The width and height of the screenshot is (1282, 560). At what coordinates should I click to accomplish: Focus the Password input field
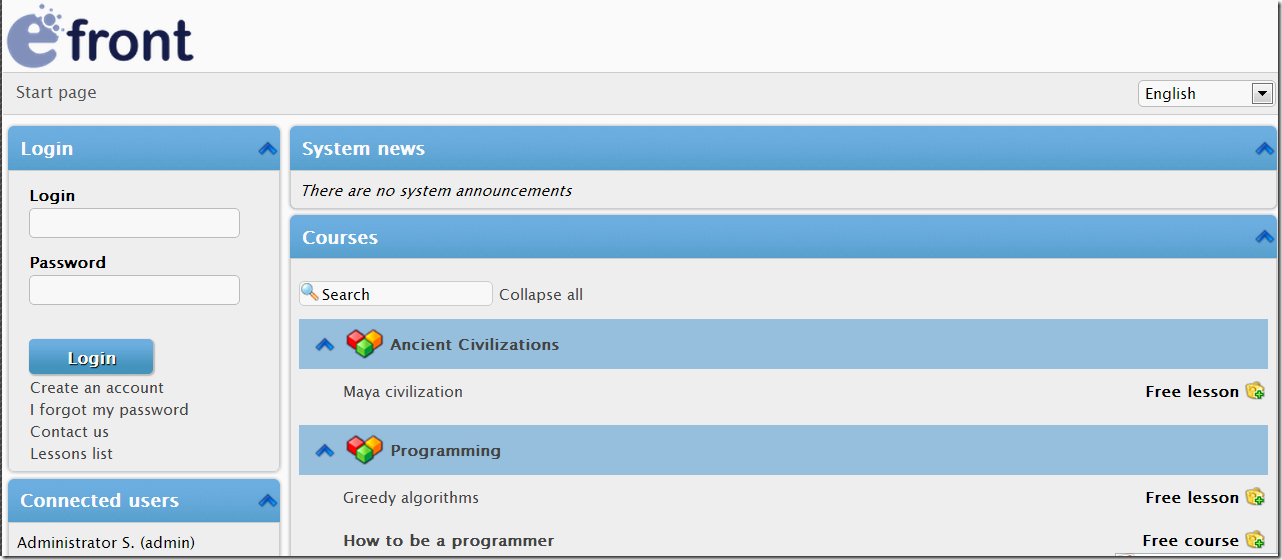click(x=134, y=290)
